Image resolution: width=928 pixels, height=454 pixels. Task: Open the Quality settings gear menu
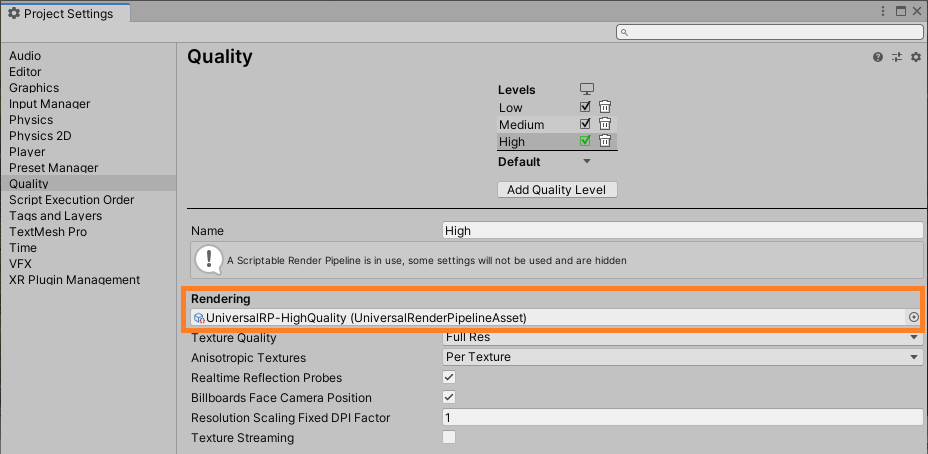click(x=916, y=57)
